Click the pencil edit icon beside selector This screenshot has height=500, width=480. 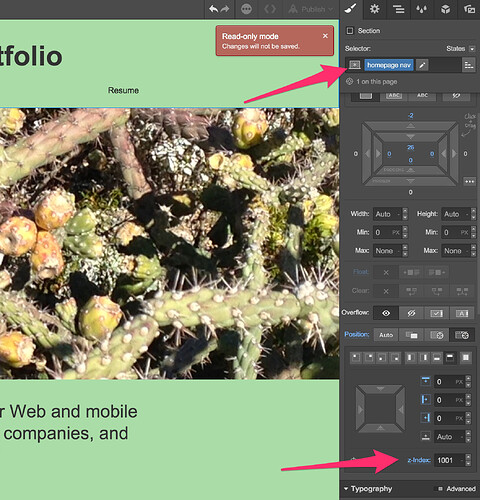tap(422, 65)
